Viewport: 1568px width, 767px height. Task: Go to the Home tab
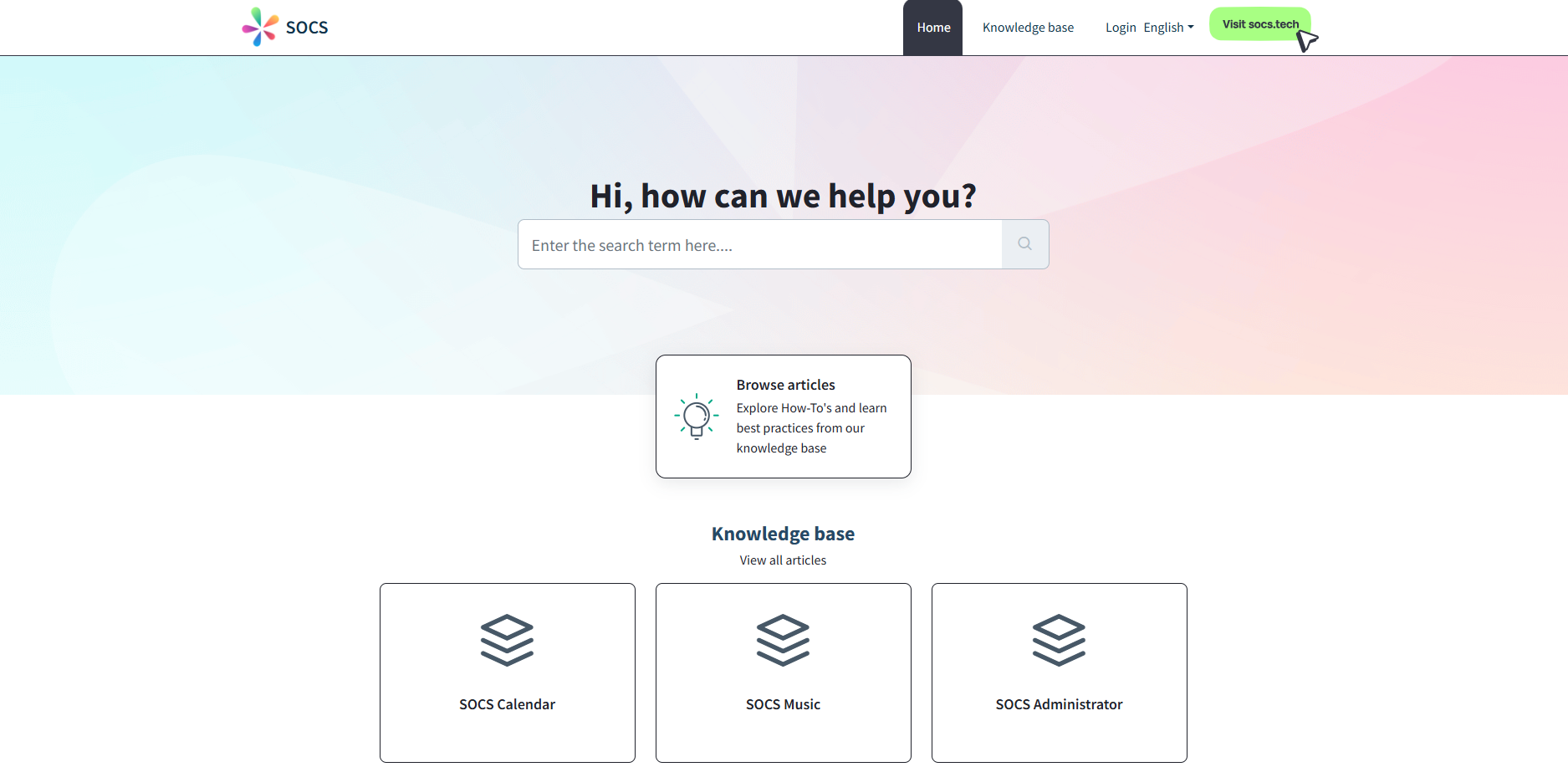[933, 28]
